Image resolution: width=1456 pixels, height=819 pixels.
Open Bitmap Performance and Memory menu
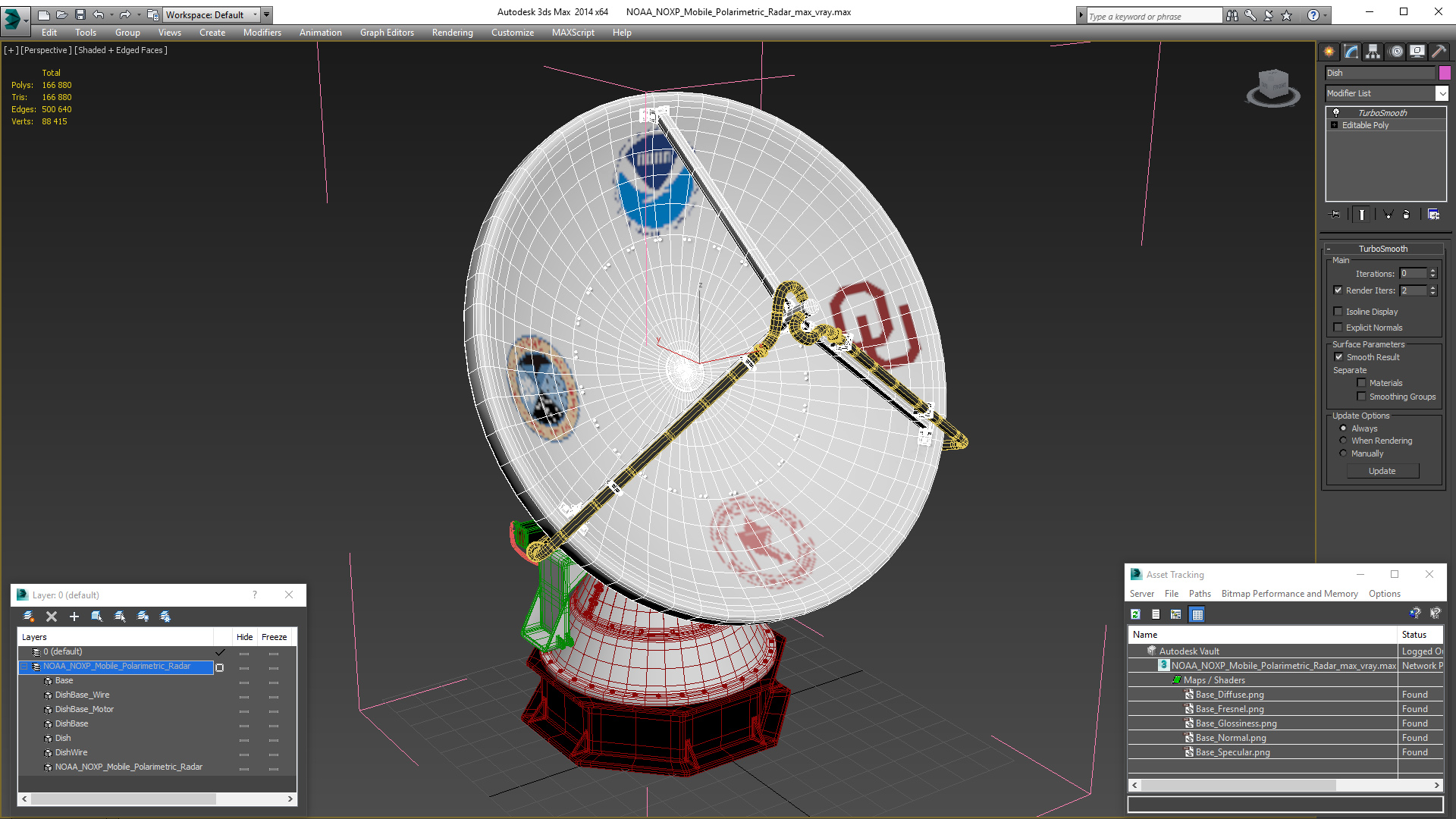click(1289, 594)
